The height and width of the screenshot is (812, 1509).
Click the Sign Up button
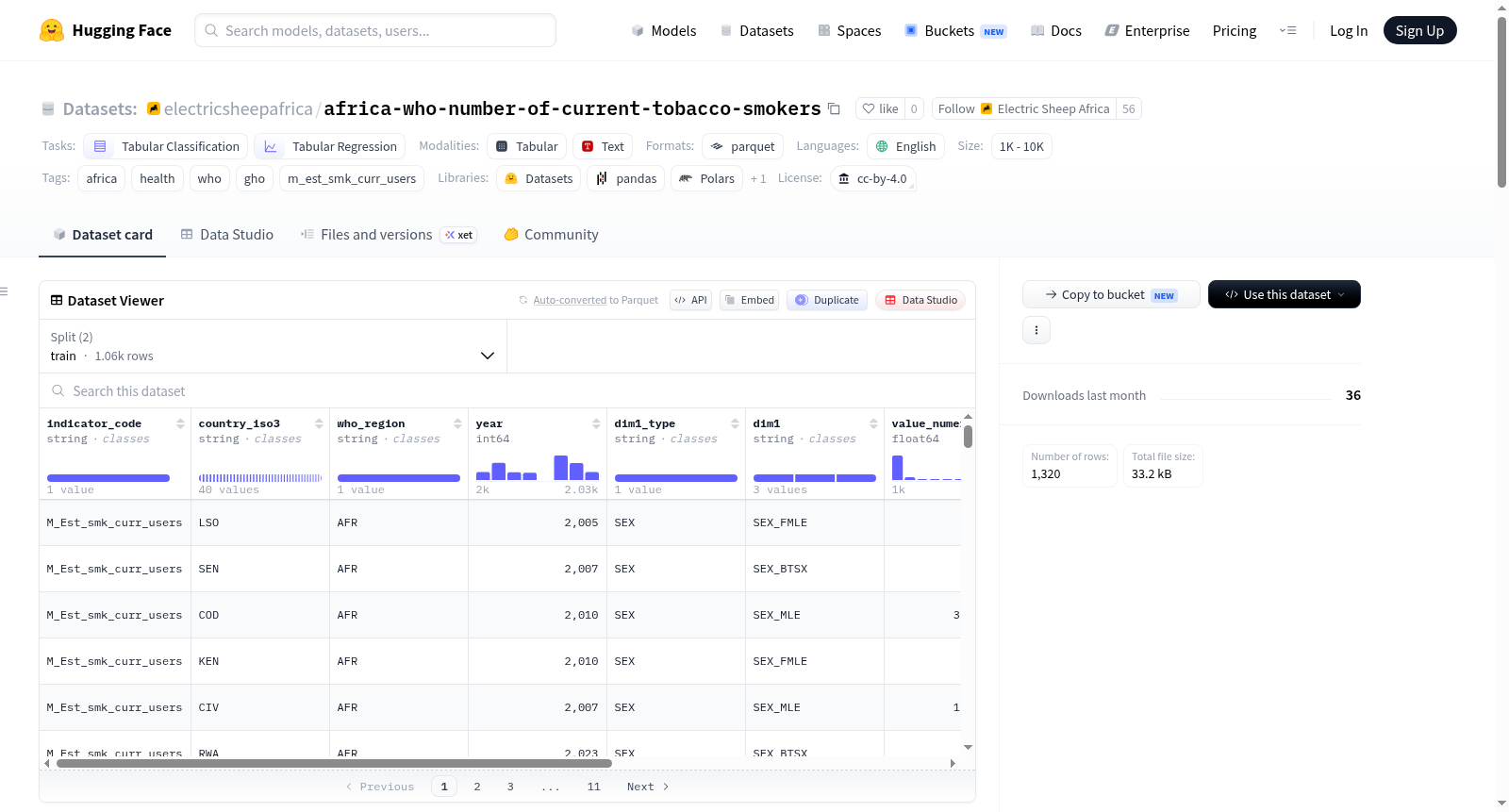1419,30
